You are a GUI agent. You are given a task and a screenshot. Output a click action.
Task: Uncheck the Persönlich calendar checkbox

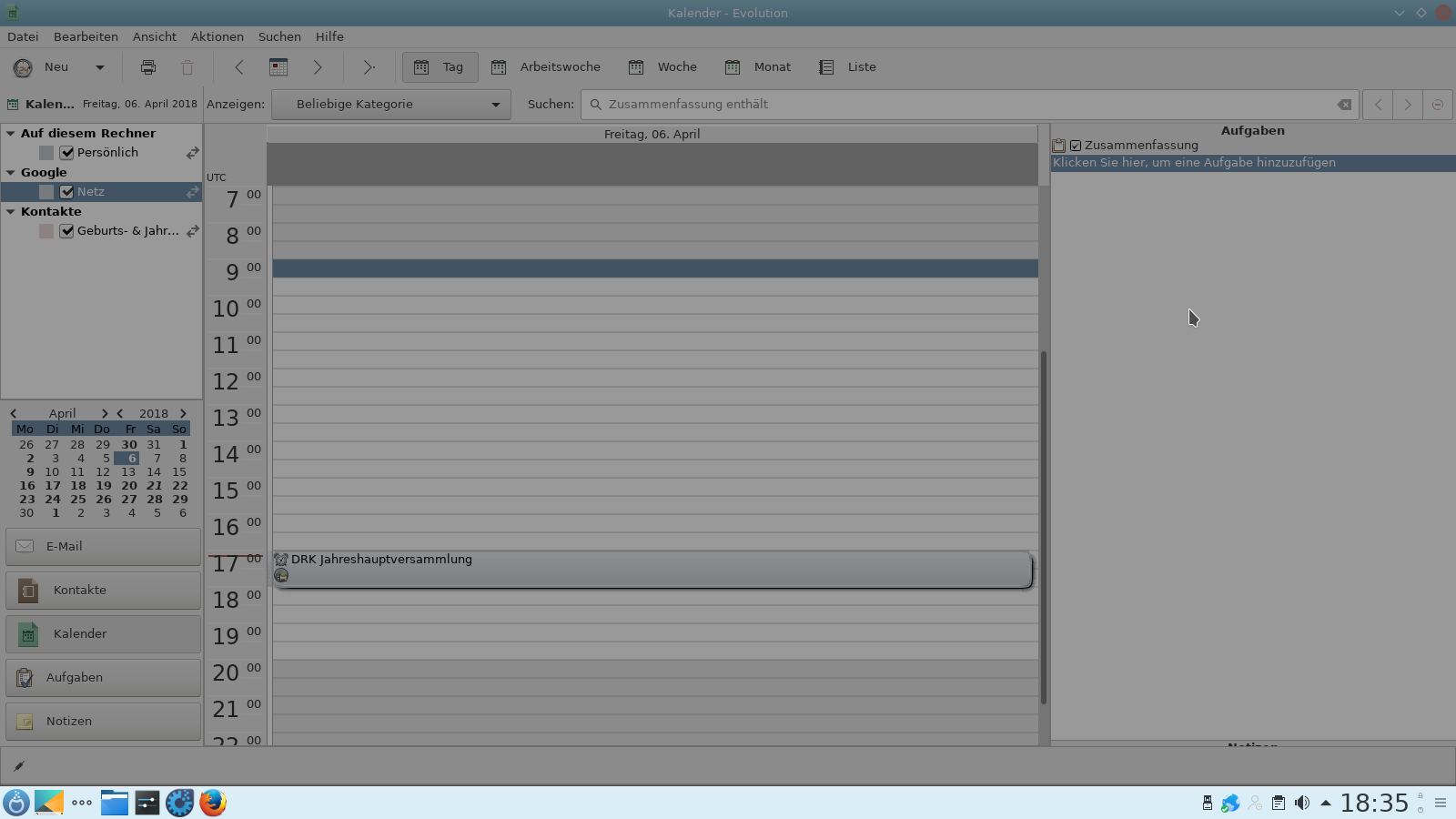tap(67, 153)
